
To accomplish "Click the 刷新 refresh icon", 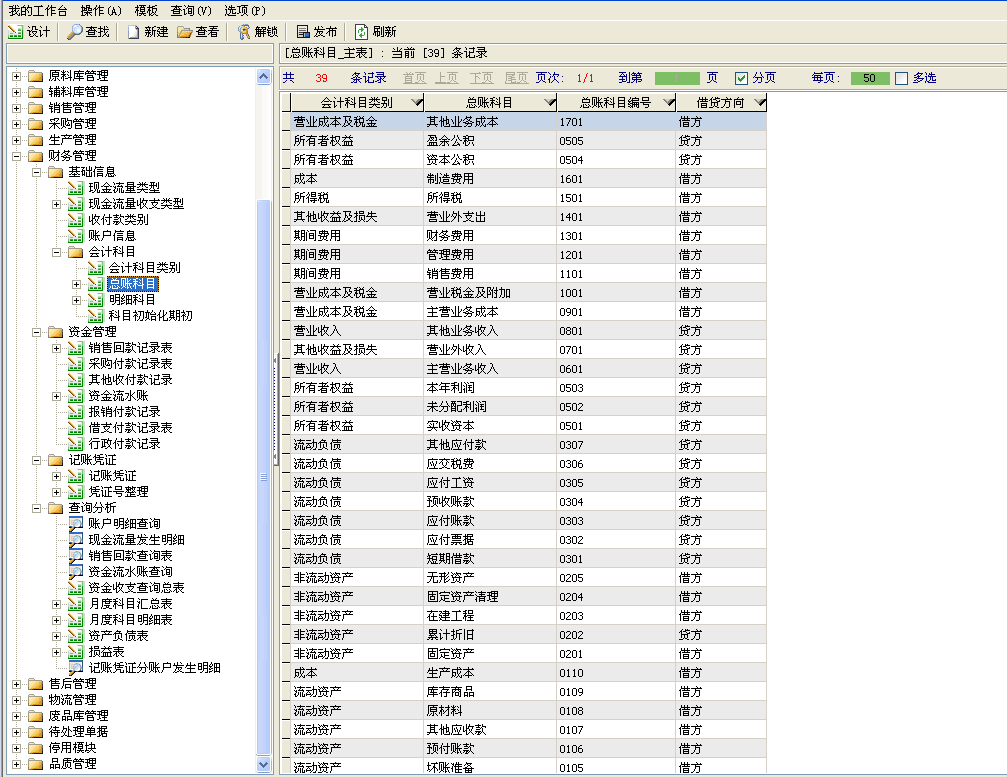I will point(362,31).
